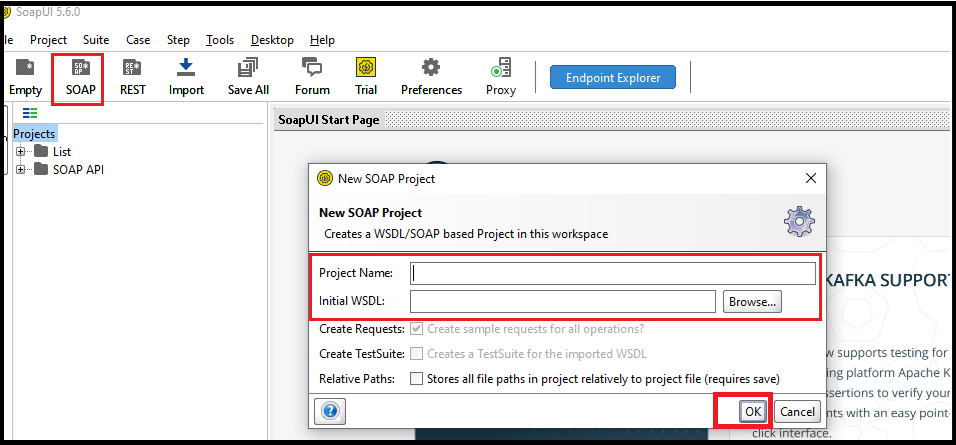Click the Trial toolbar icon
Image resolution: width=956 pixels, height=445 pixels.
point(366,67)
